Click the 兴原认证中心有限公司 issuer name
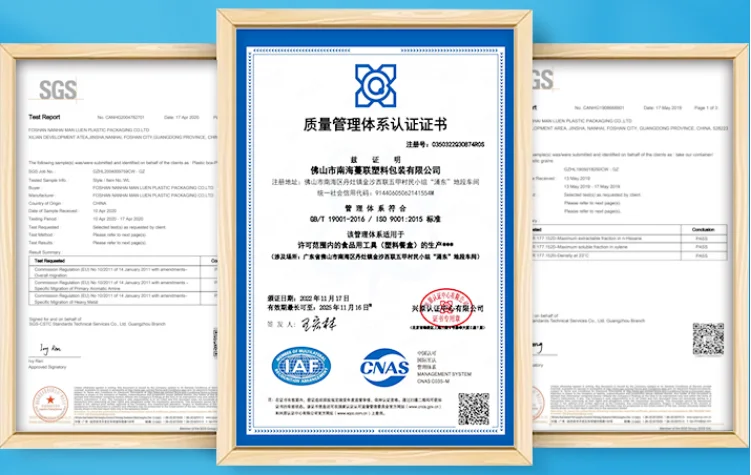 pyautogui.click(x=448, y=309)
